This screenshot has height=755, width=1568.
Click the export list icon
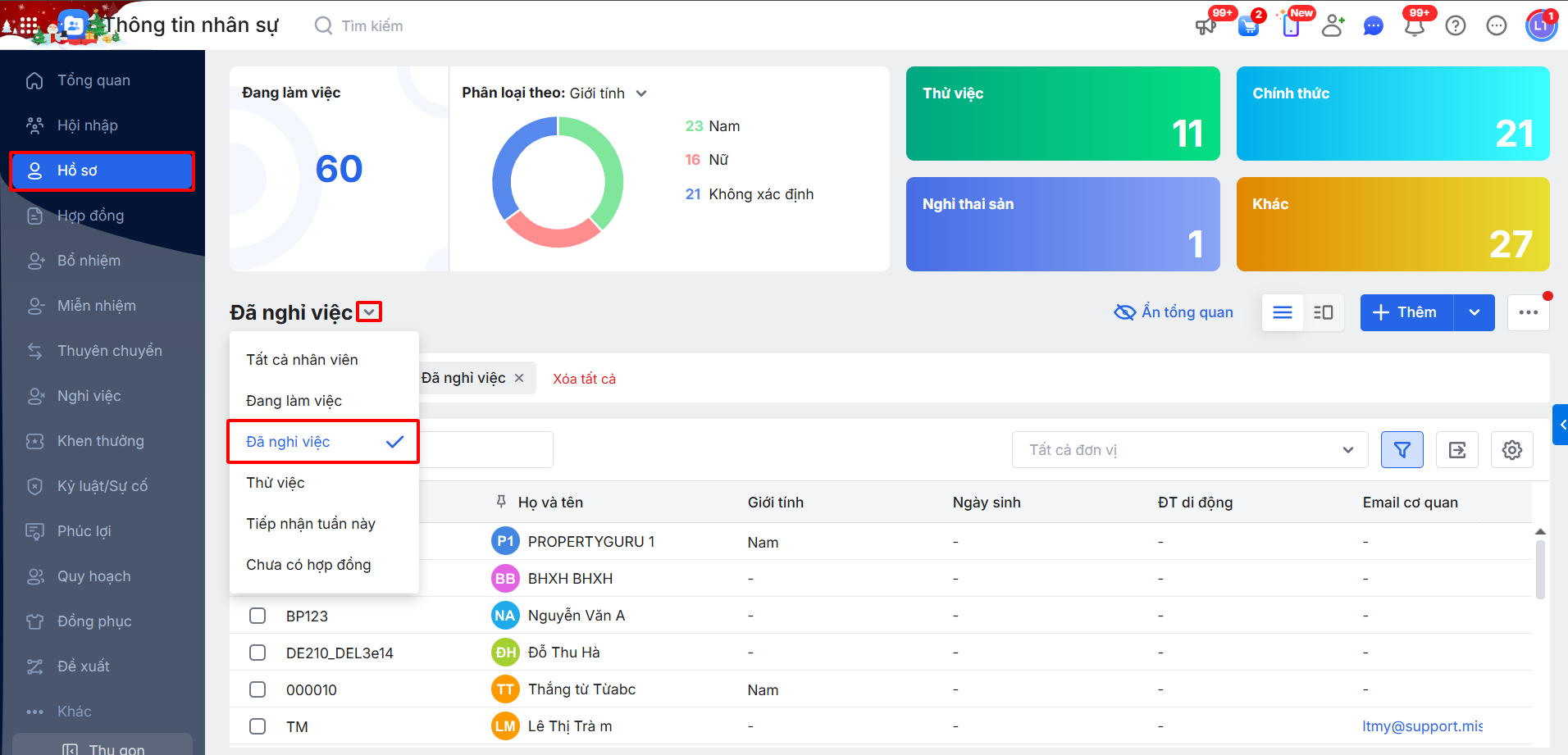pyautogui.click(x=1457, y=450)
